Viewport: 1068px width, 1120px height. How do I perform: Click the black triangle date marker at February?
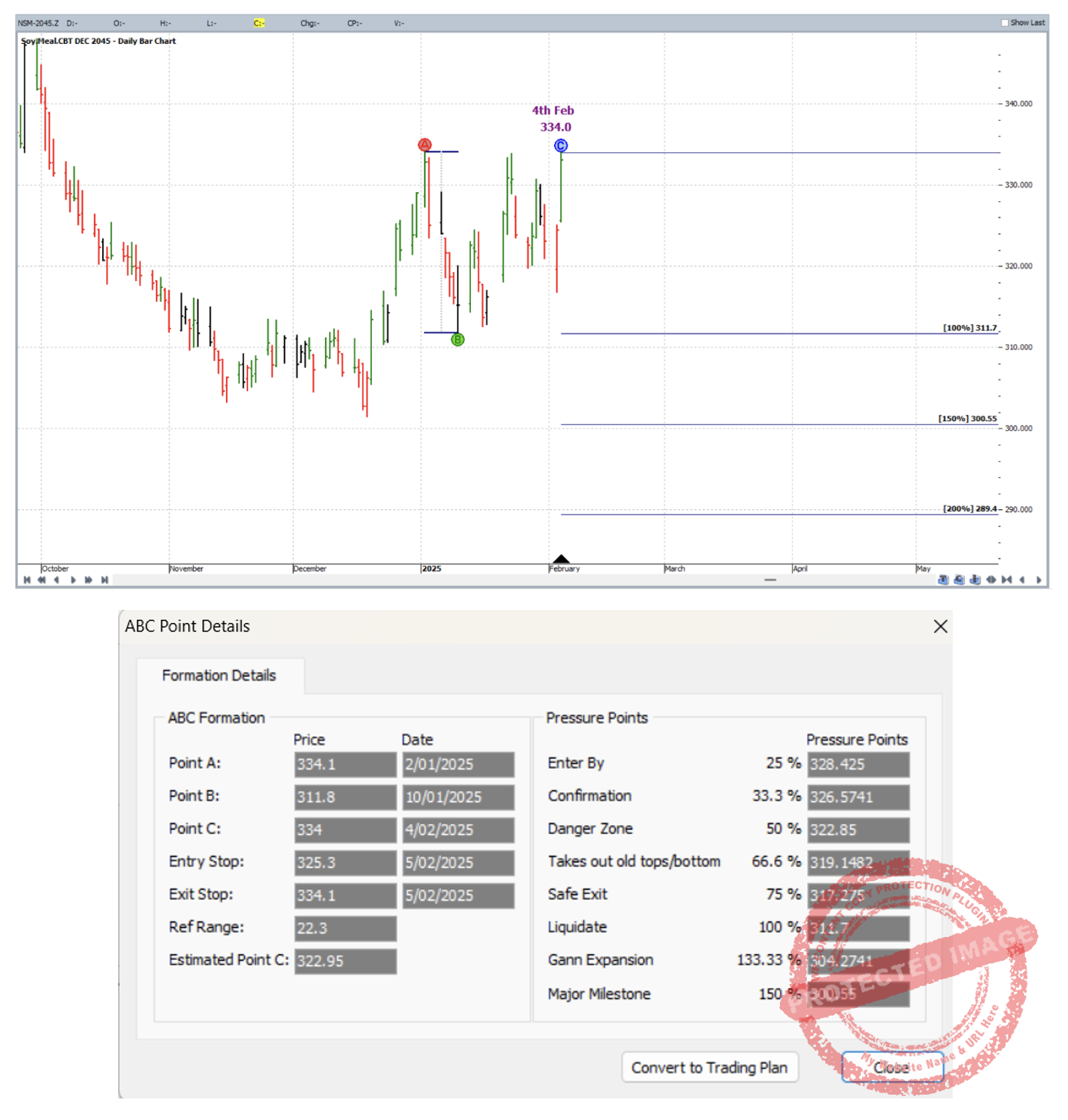(x=562, y=559)
